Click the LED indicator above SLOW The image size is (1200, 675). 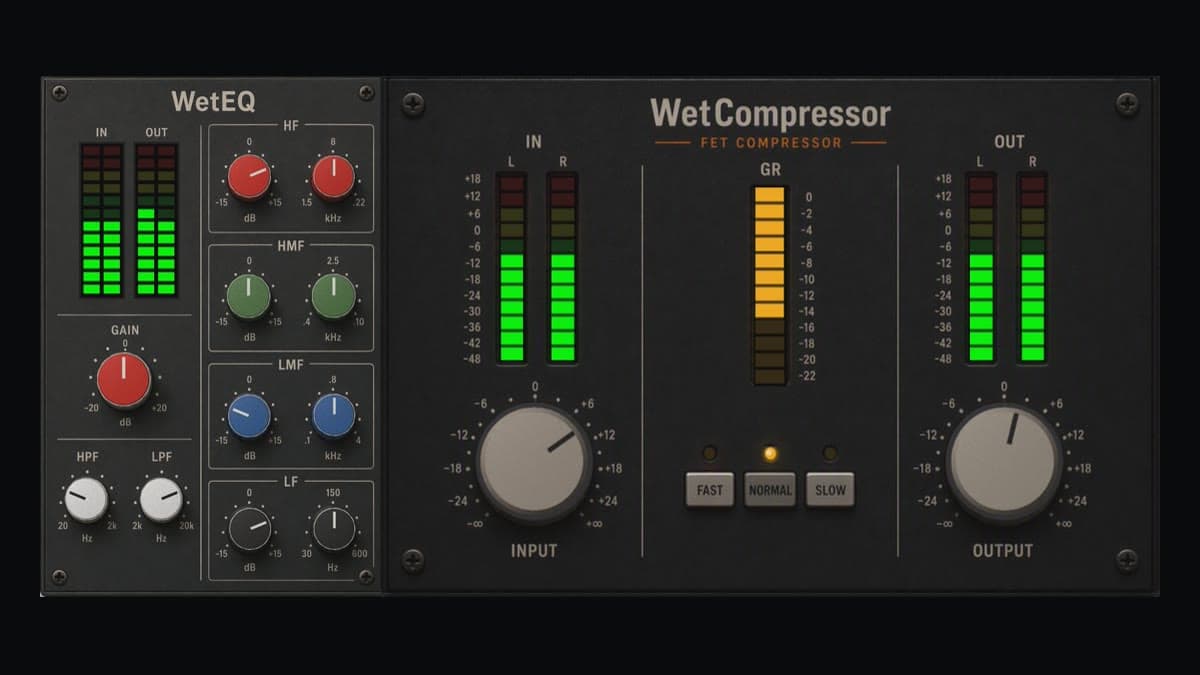[x=830, y=454]
